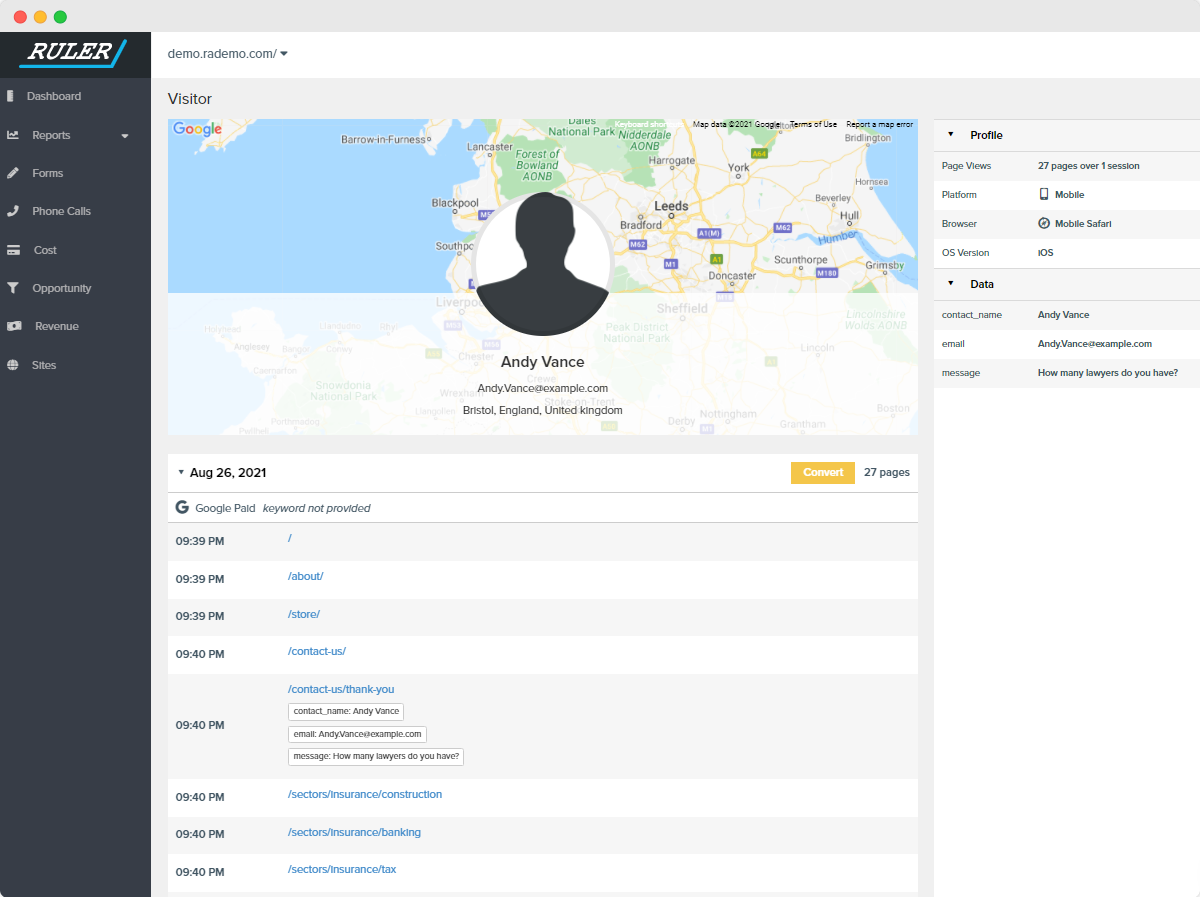1200x897 pixels.
Task: Click the Mobile Safari browser value
Action: pos(1083,224)
